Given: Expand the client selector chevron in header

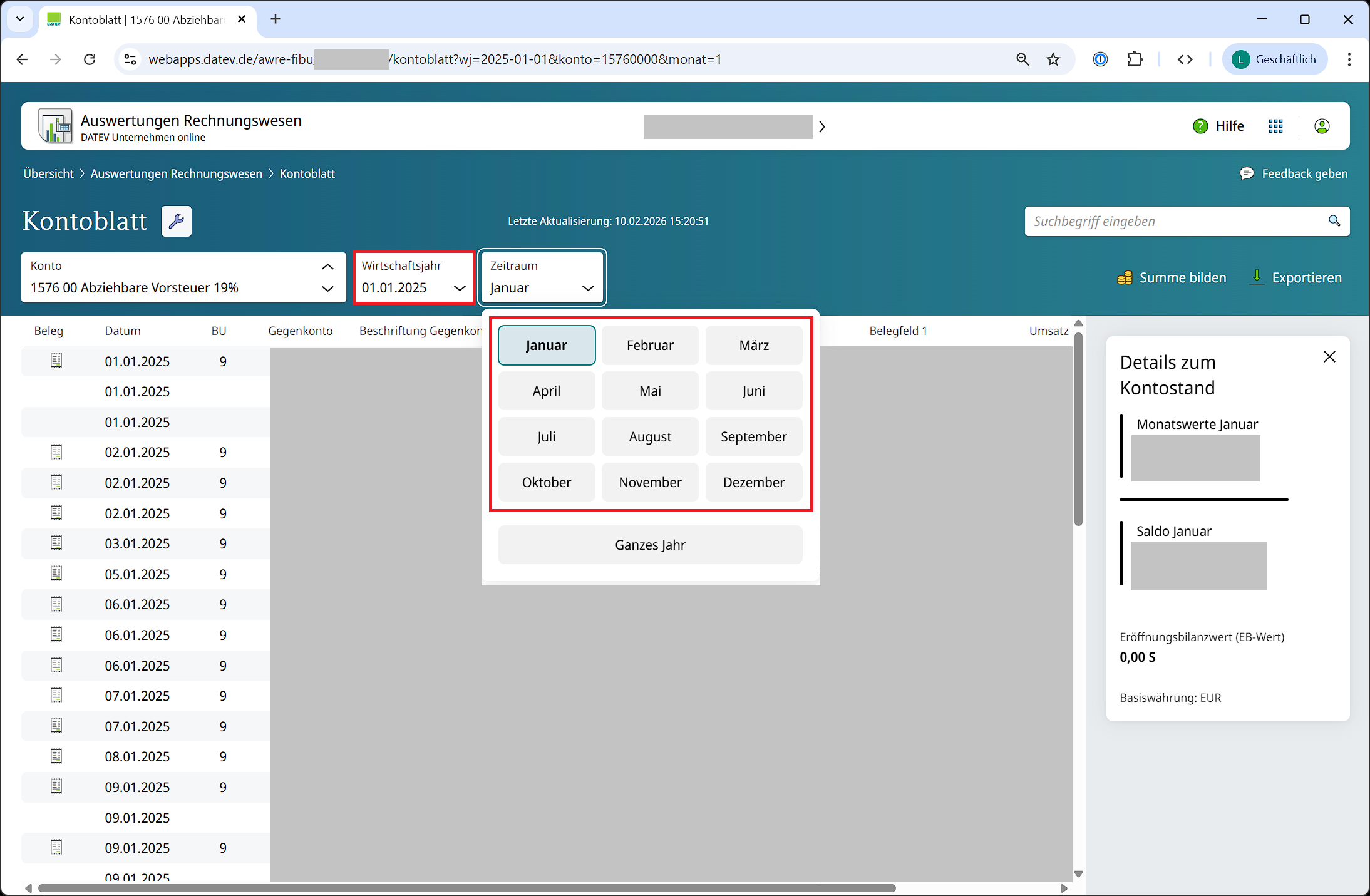Looking at the screenshot, I should tap(822, 127).
